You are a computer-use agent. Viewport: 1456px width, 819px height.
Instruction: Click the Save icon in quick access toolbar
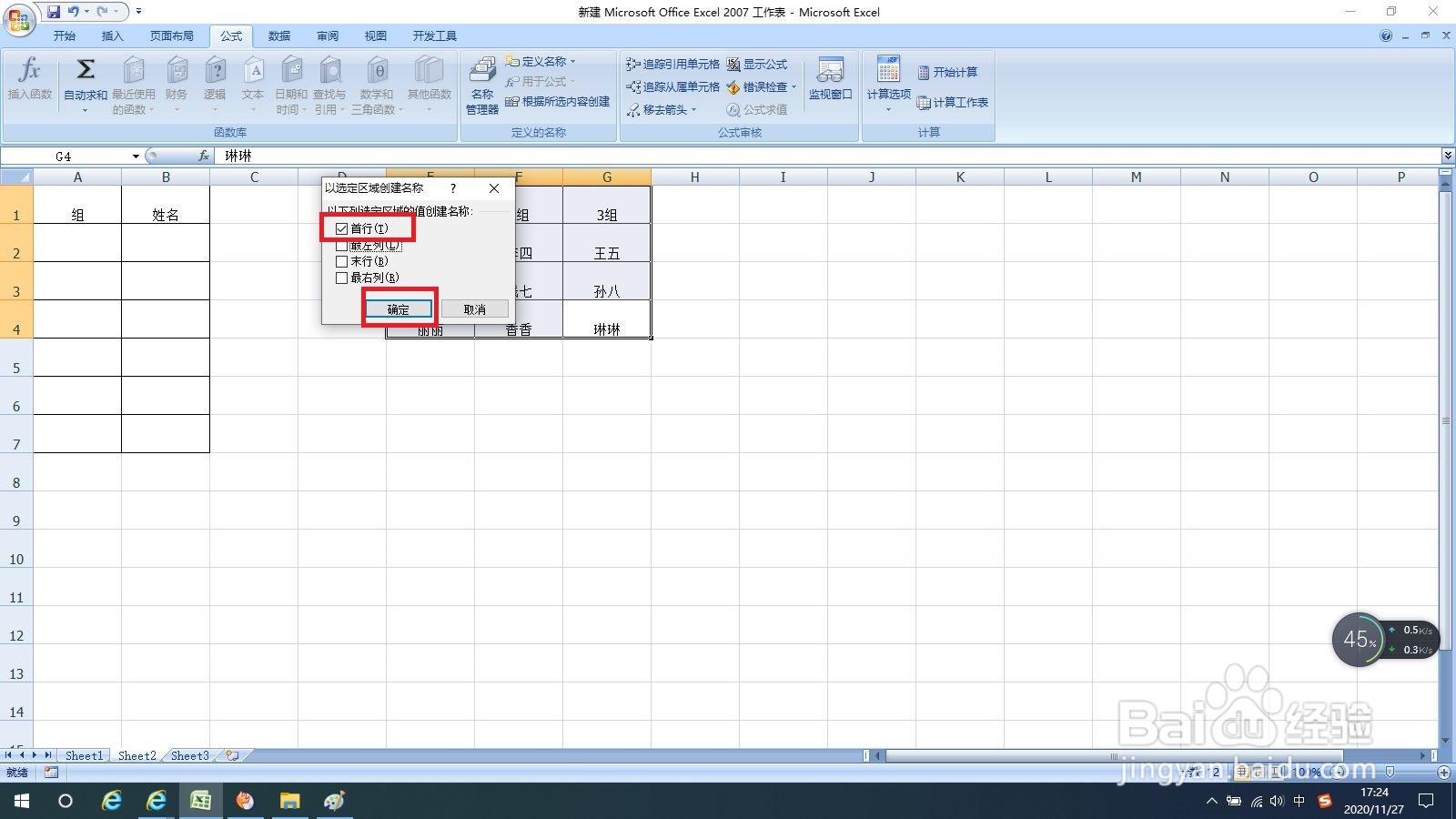[x=54, y=12]
